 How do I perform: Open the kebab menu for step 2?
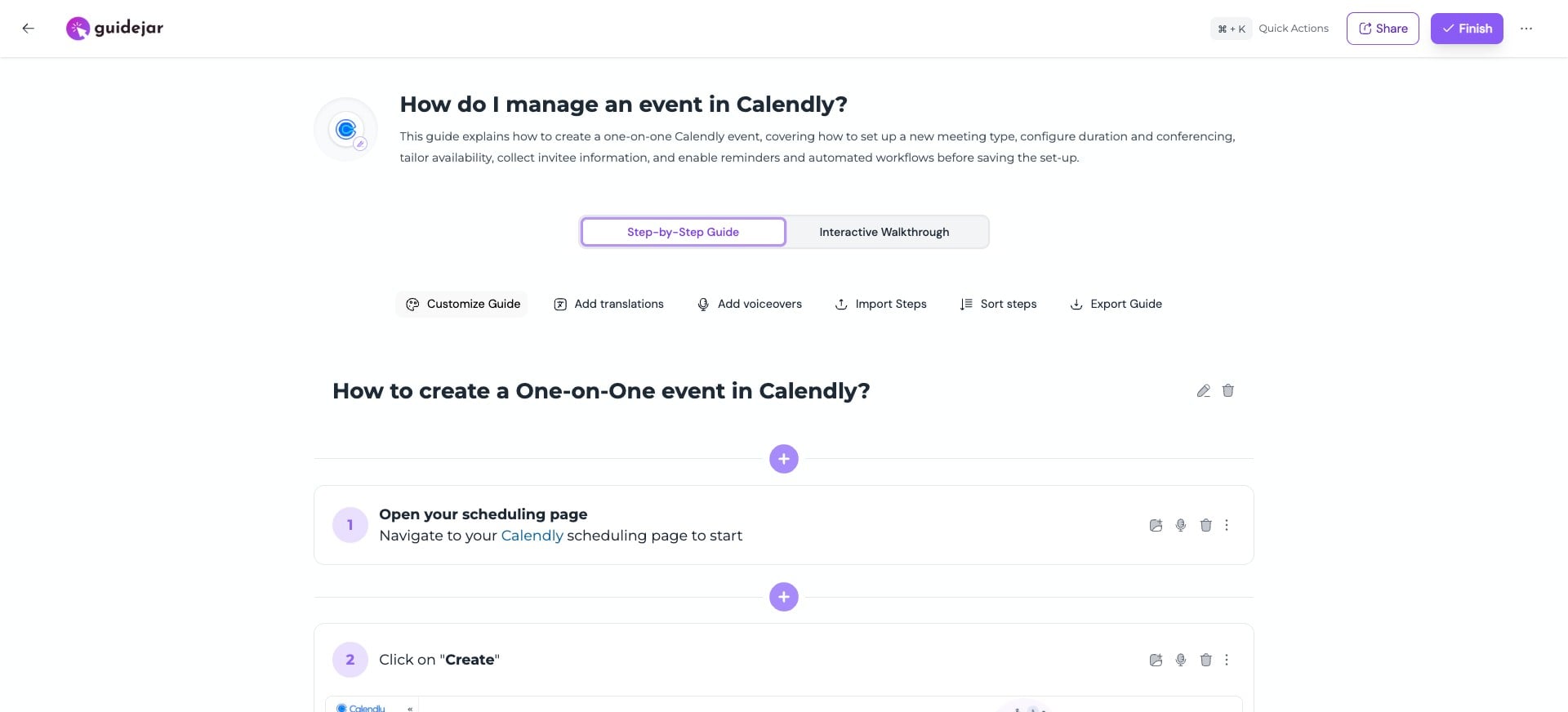coord(1226,660)
